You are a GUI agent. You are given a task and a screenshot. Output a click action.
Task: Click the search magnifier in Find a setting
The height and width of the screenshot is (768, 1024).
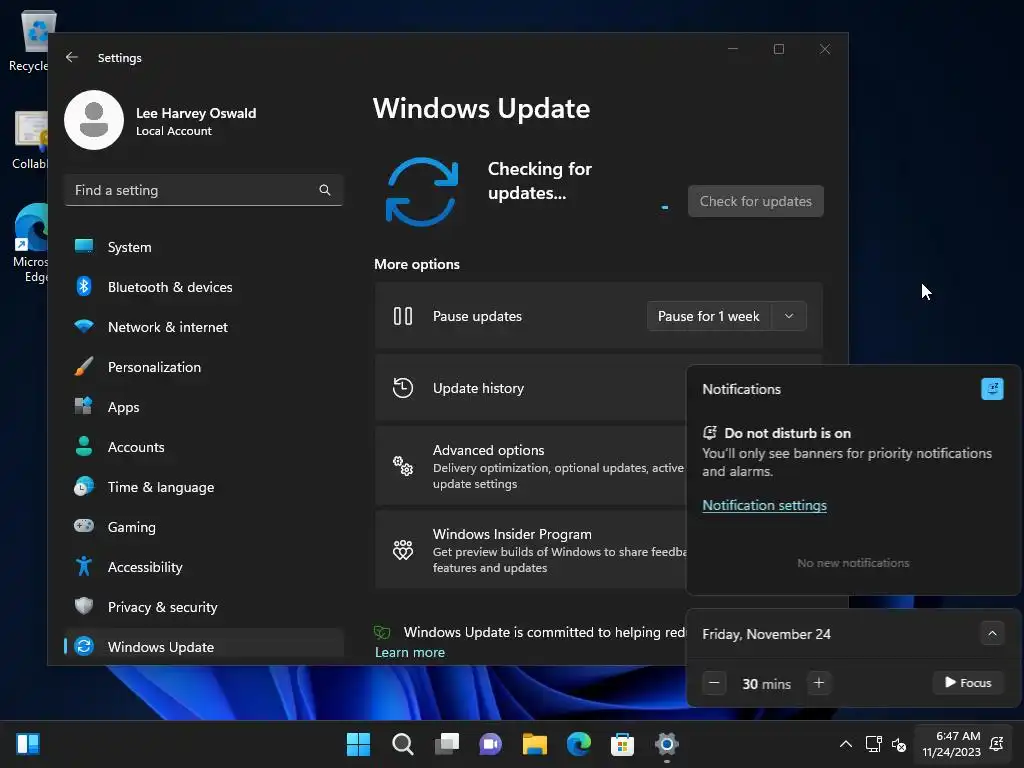[x=325, y=190]
